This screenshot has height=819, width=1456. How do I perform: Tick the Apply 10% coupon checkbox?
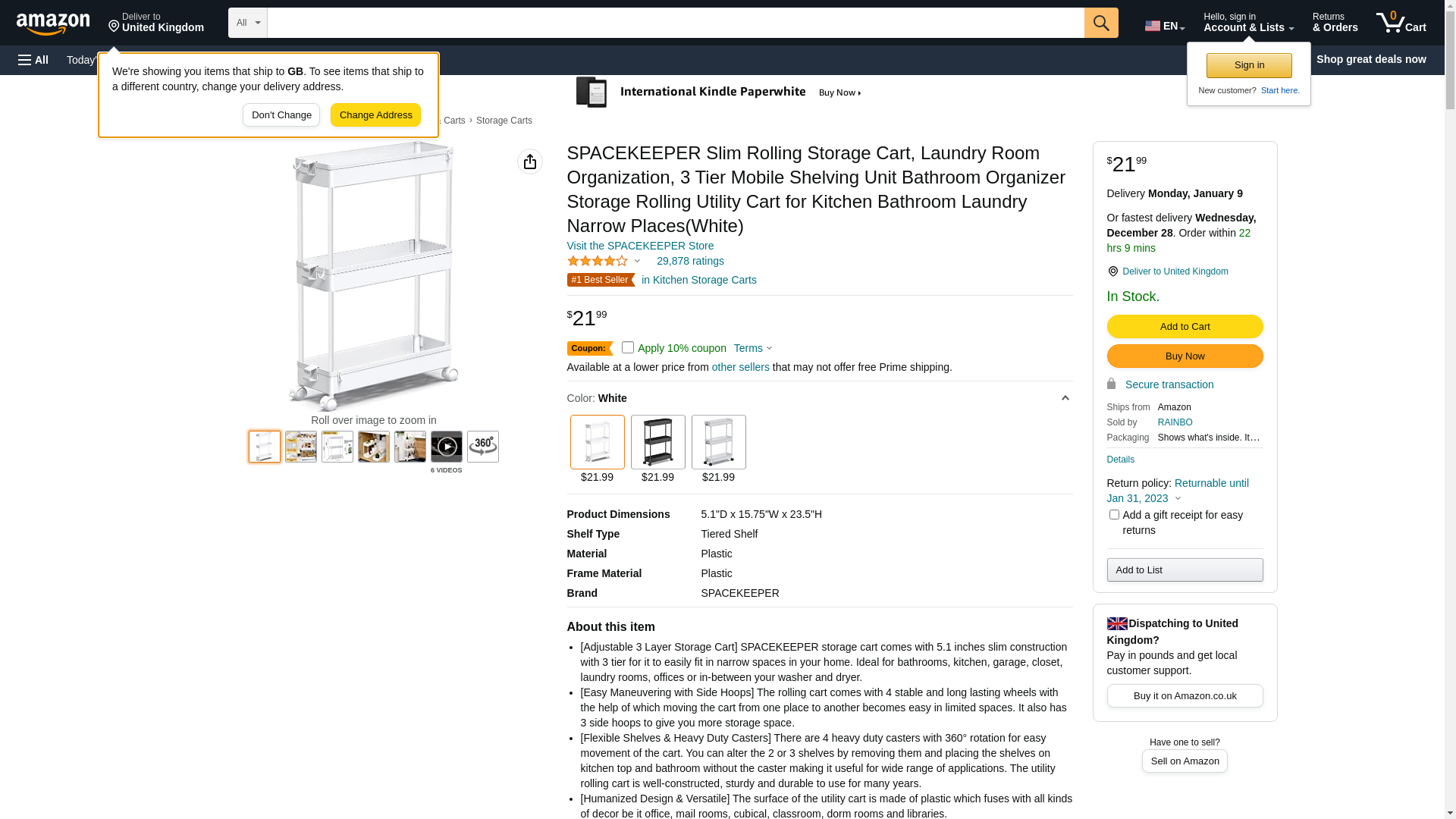coord(628,347)
